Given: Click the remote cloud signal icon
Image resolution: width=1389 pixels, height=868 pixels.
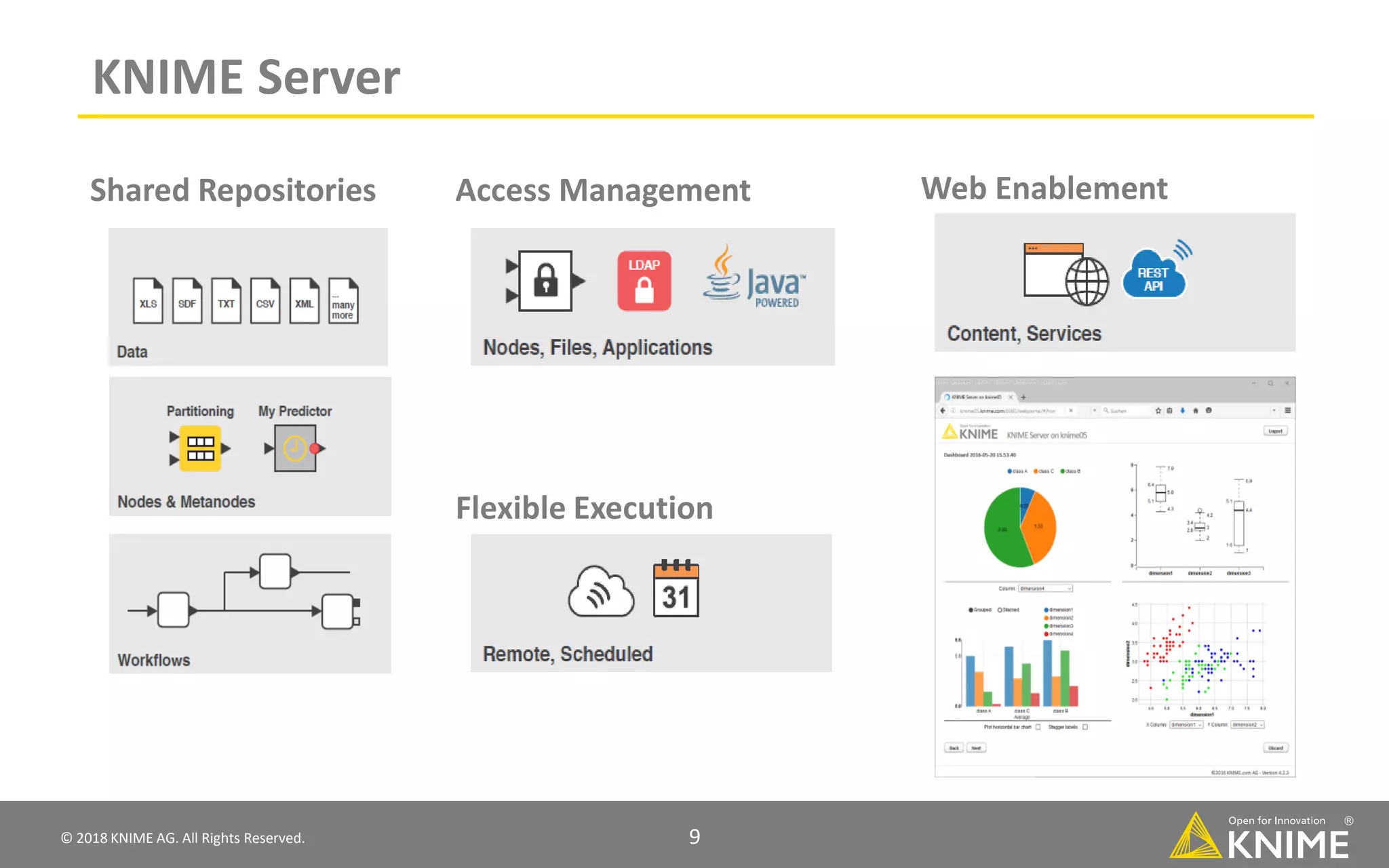Looking at the screenshot, I should point(601,591).
